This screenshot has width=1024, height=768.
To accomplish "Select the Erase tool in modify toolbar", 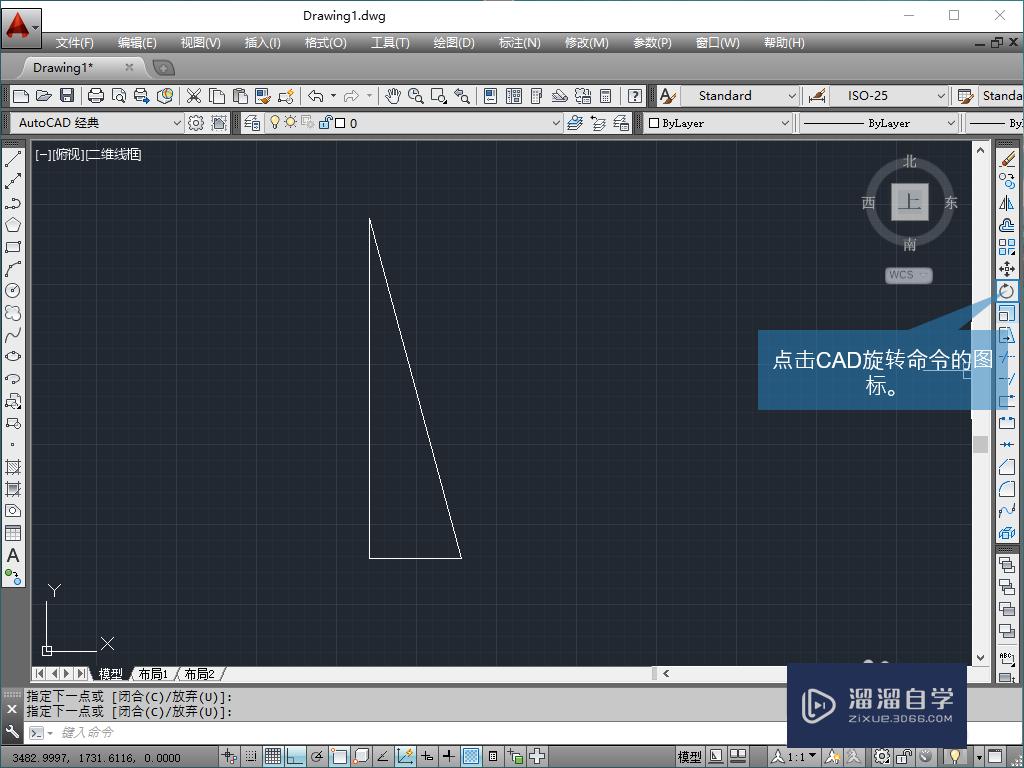I will (1006, 159).
